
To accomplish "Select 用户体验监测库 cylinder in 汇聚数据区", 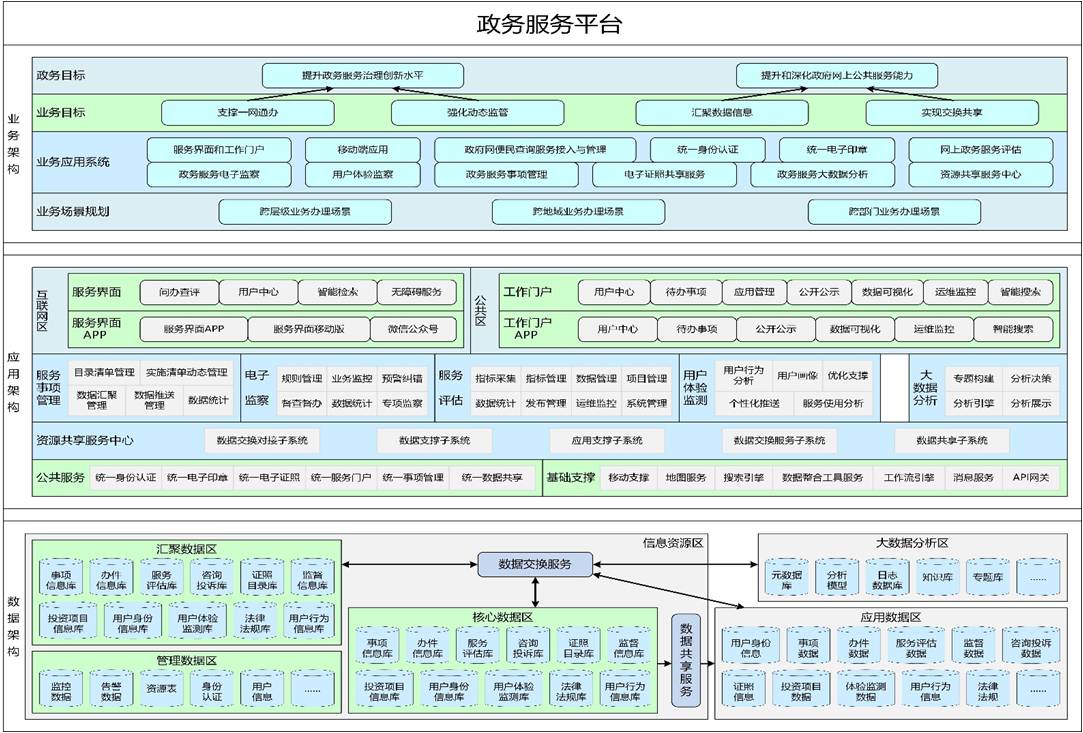I will [198, 620].
